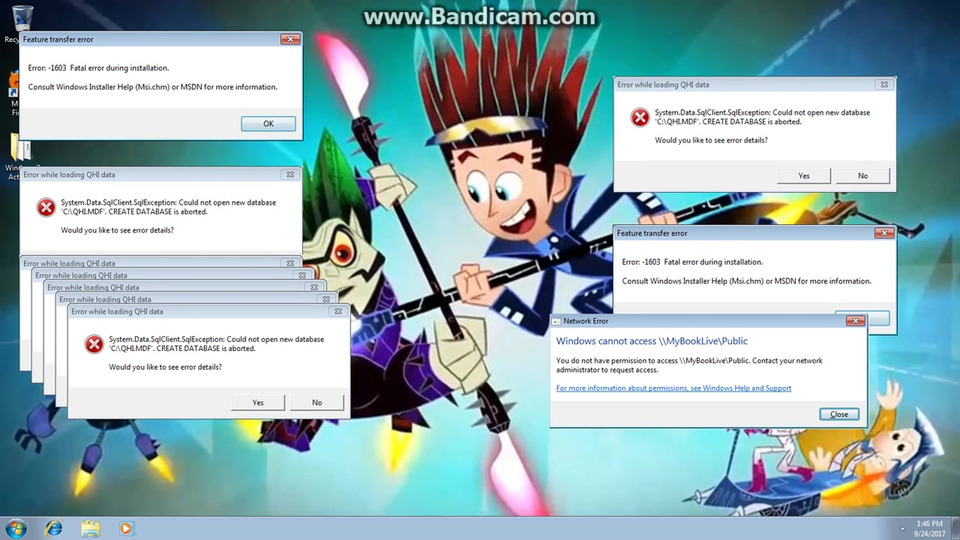Viewport: 960px width, 540px height.
Task: Close the top-left Feature transfer error dialog
Action: point(290,39)
